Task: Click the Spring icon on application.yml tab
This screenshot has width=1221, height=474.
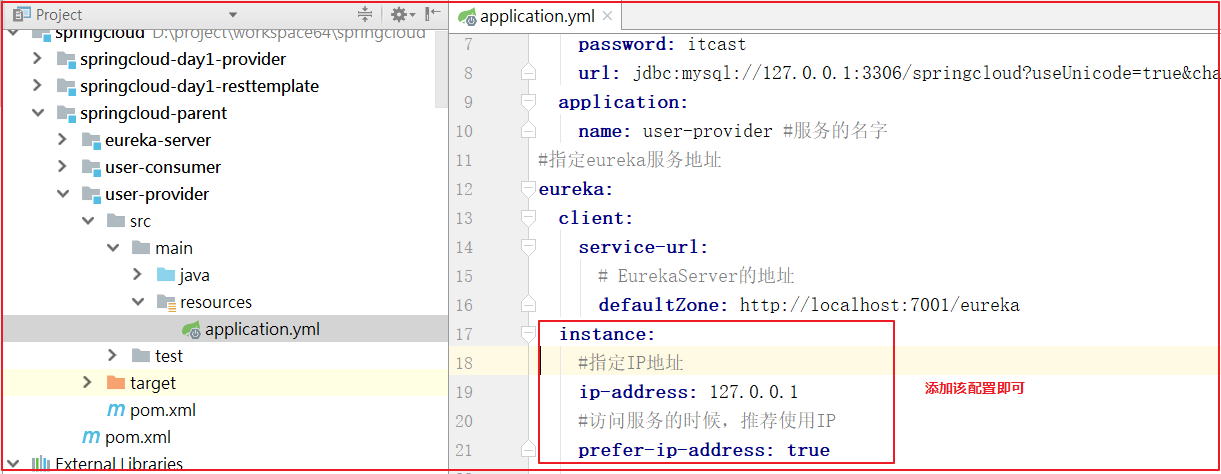Action: [x=467, y=17]
